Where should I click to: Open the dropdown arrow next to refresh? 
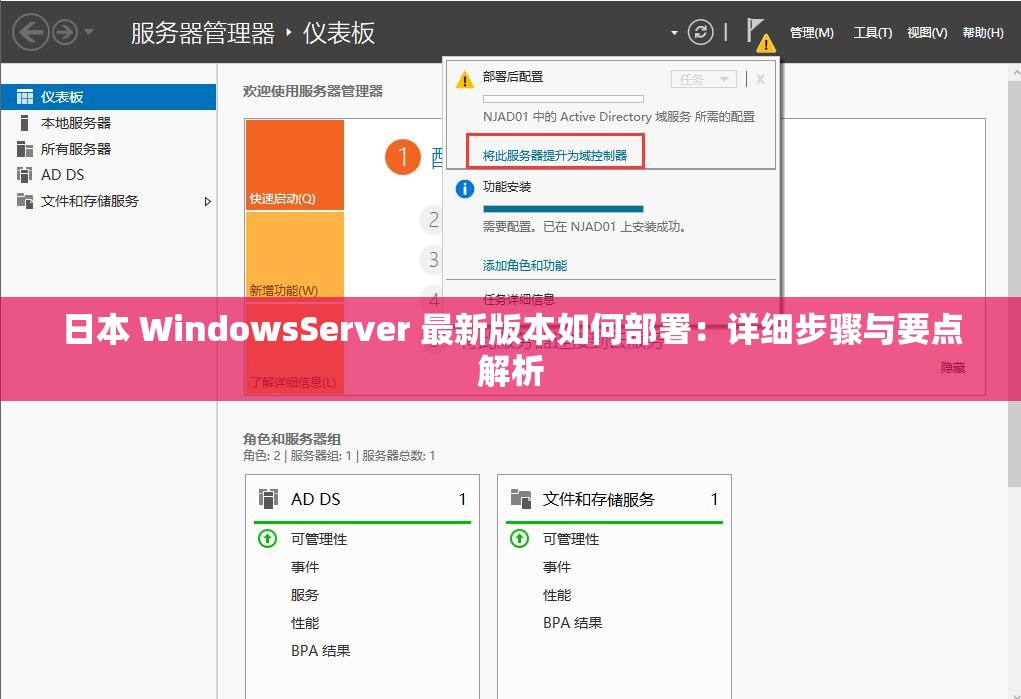(x=676, y=31)
